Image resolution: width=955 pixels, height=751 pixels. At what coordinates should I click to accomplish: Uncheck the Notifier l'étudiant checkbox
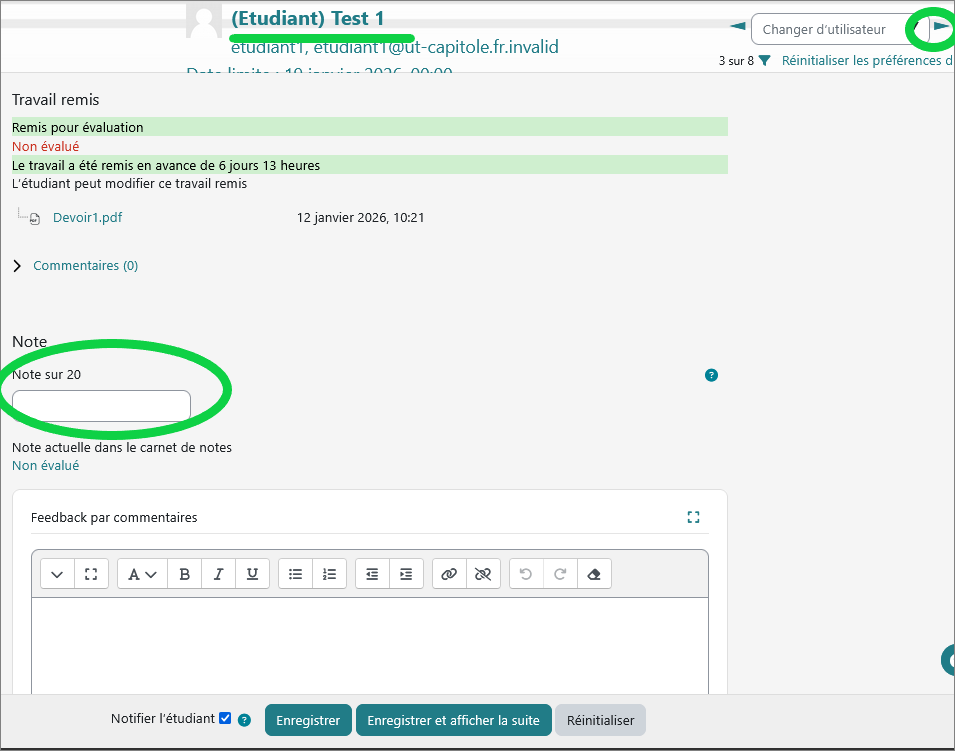pos(225,718)
